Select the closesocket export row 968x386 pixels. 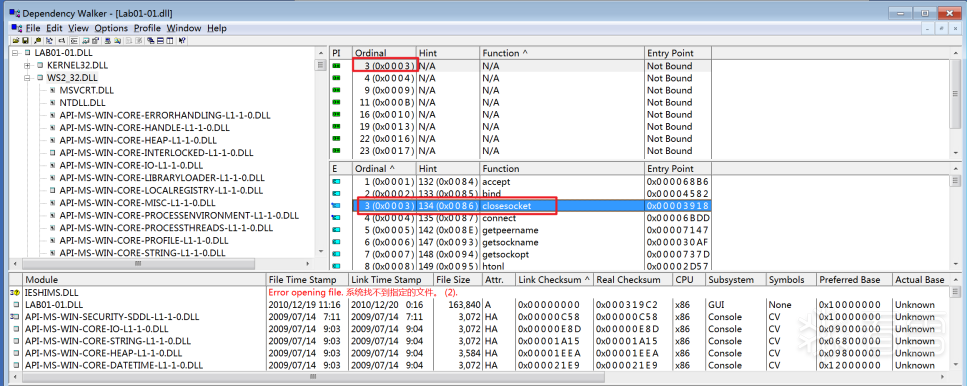[x=531, y=206]
